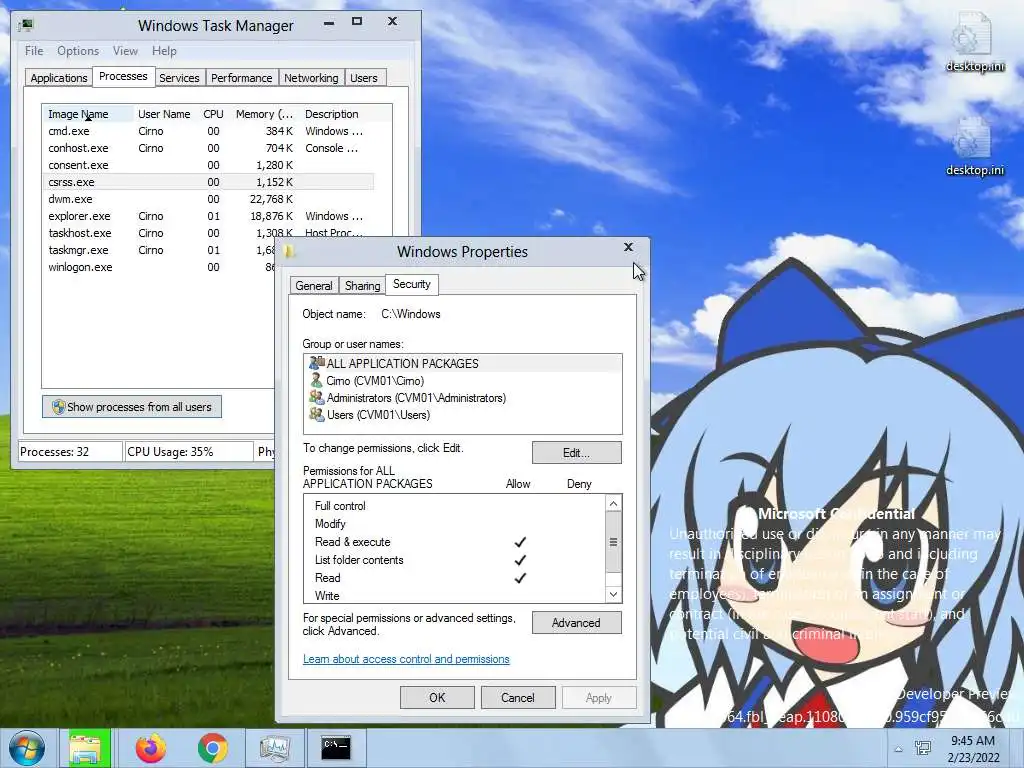This screenshot has height=768, width=1024.
Task: Click the Users group icon
Action: (317, 414)
